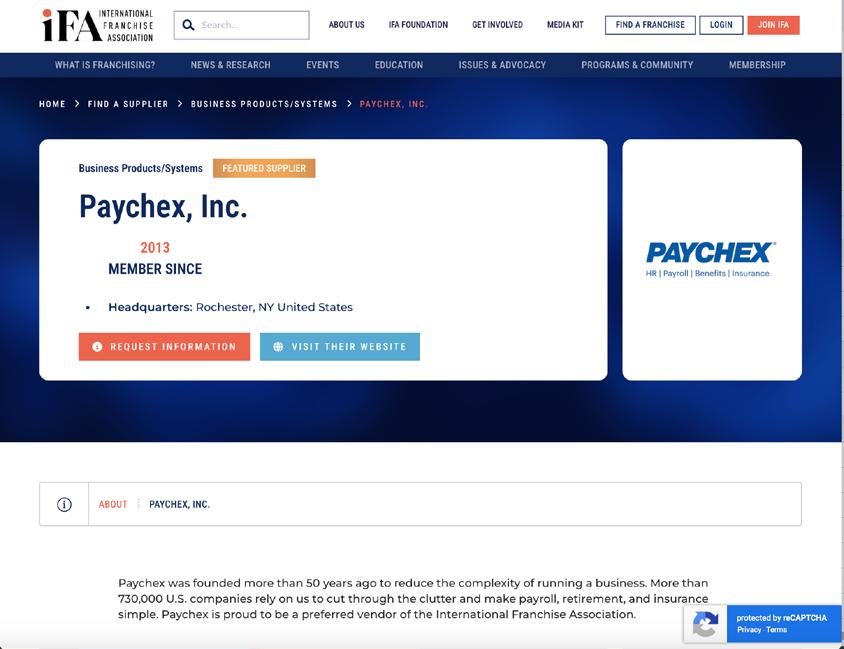Click the magnifying glass search icon
This screenshot has width=844, height=649.
point(188,25)
